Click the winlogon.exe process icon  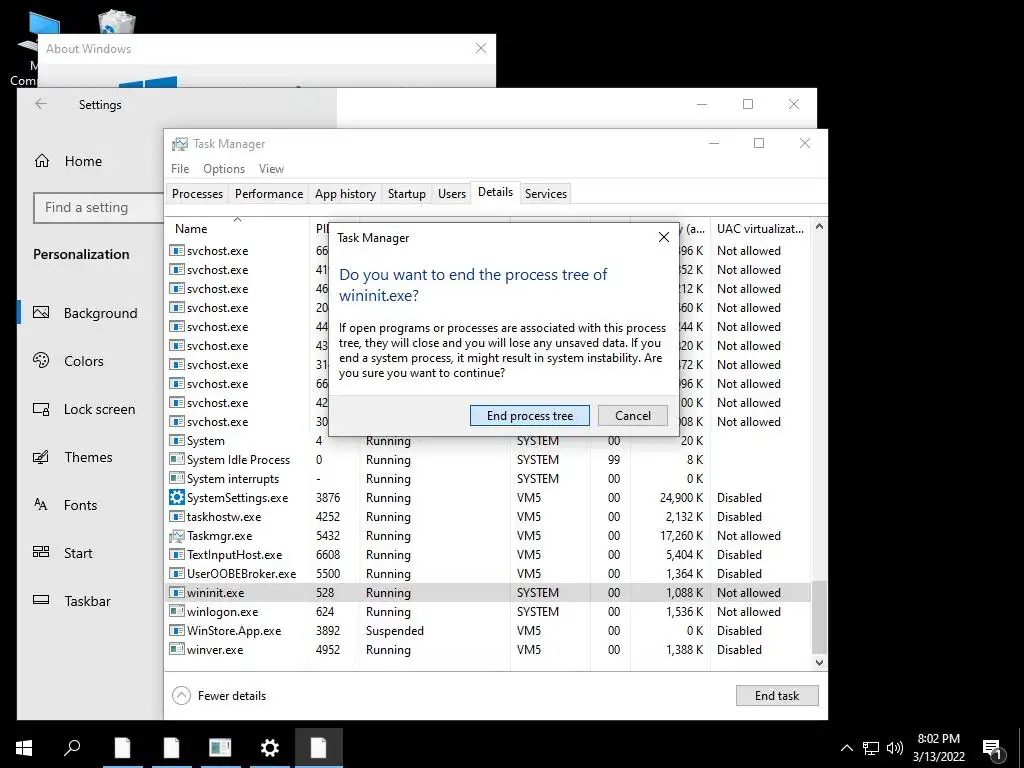pos(176,611)
